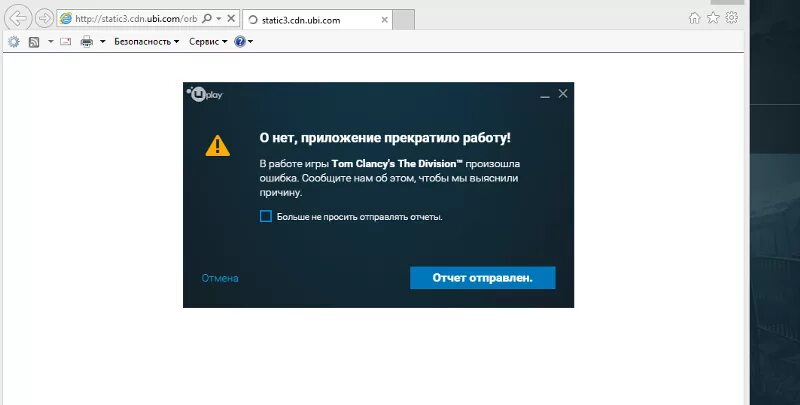Click the 'Отчет отправлен.' button
The width and height of the screenshot is (800, 405).
tap(483, 278)
